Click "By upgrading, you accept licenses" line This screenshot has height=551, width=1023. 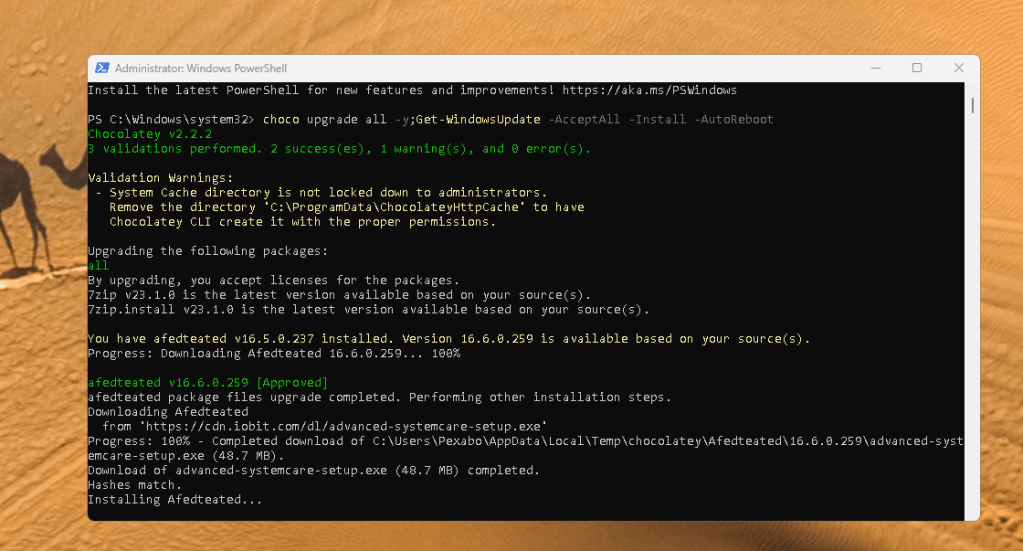pyautogui.click(x=274, y=280)
